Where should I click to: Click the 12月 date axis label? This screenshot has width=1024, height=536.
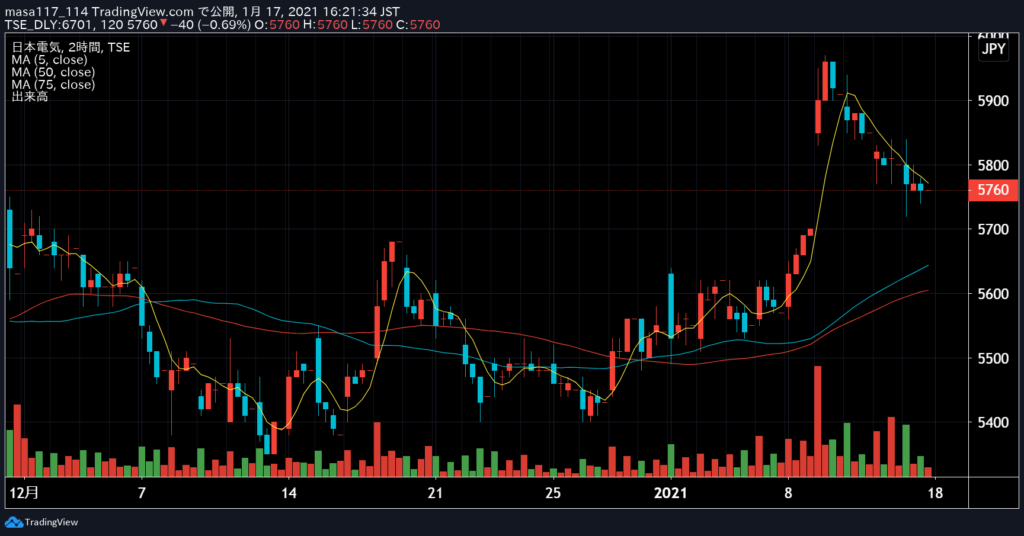click(25, 492)
